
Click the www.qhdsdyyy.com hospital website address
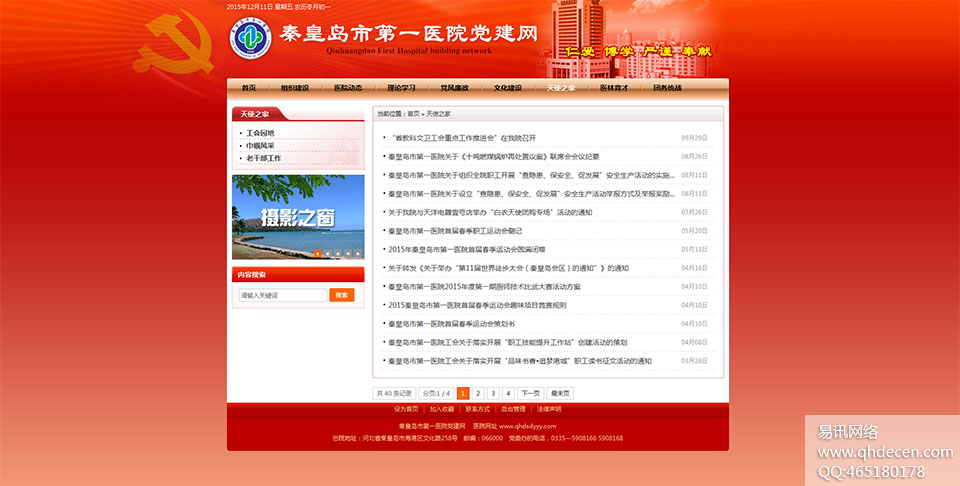click(x=527, y=426)
